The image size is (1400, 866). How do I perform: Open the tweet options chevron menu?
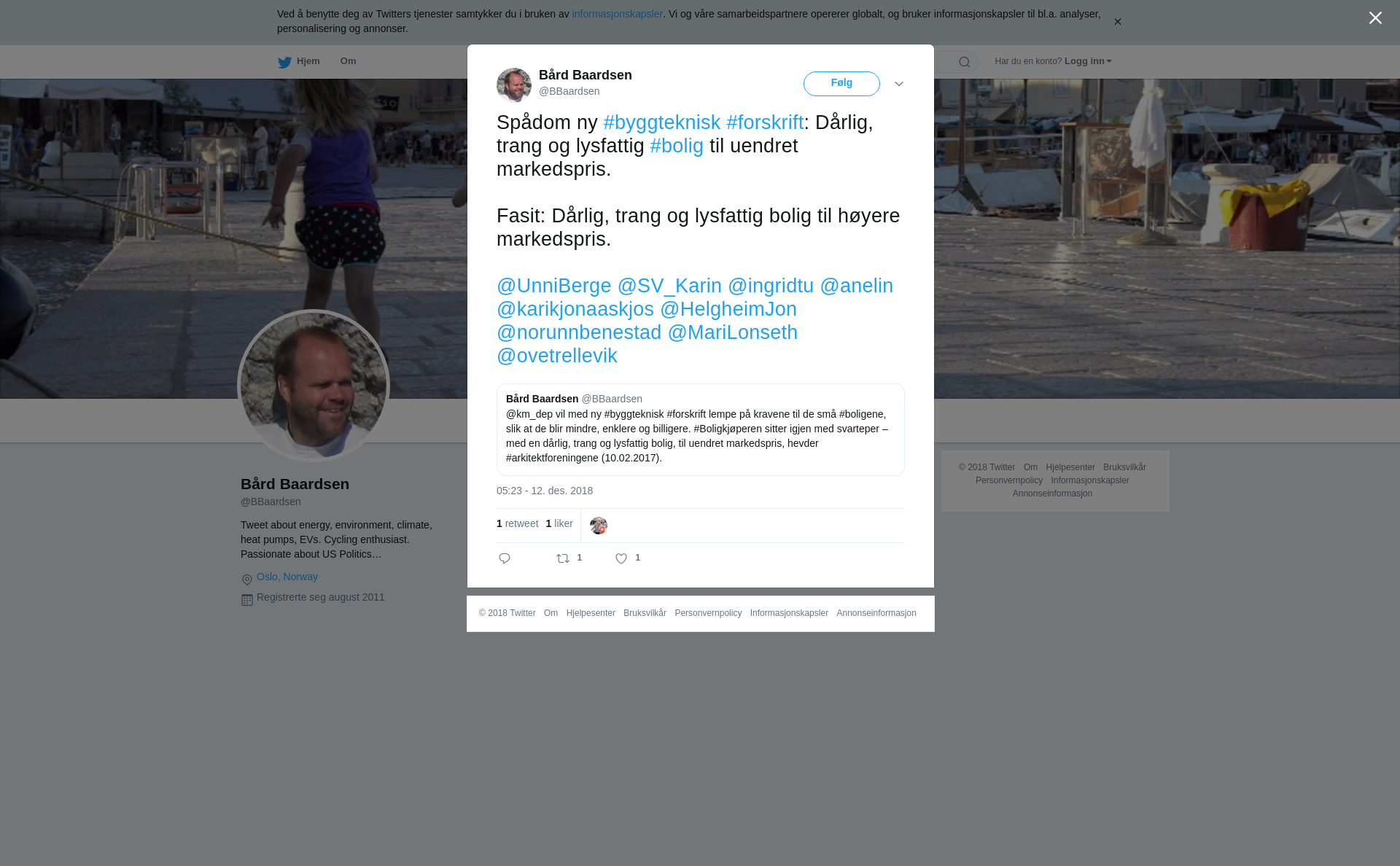point(899,84)
